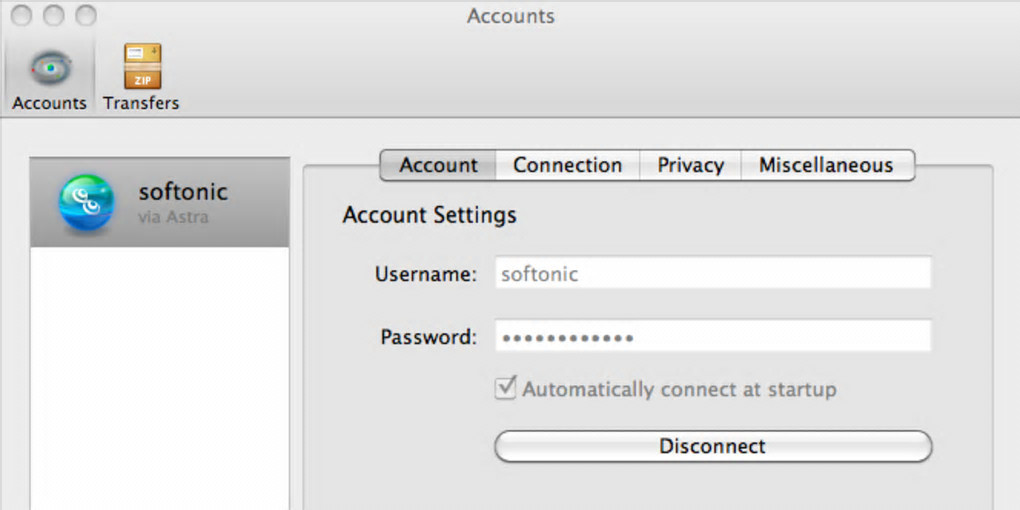Minimize the Accounts window
This screenshot has height=510, width=1020.
pyautogui.click(x=54, y=16)
